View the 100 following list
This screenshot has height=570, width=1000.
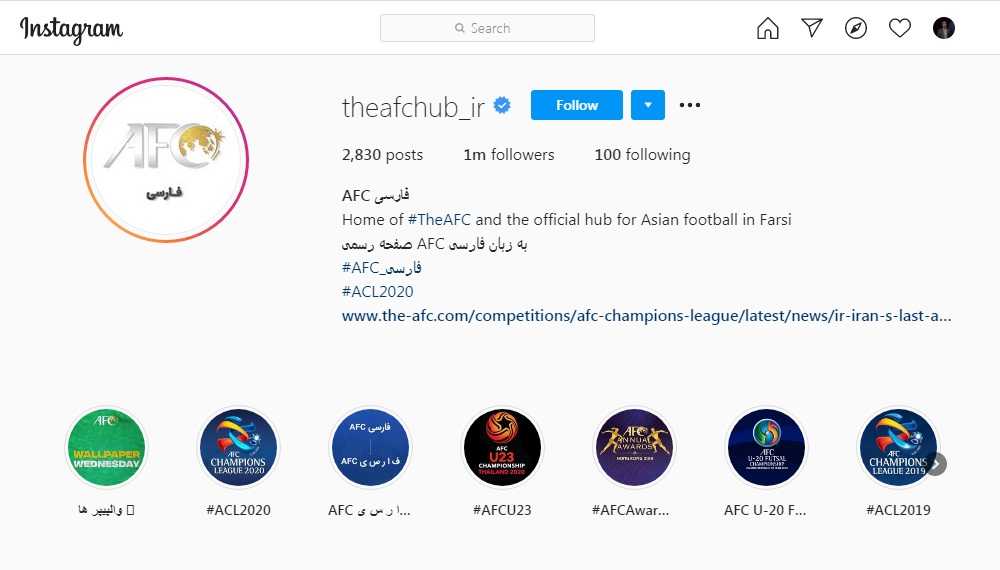click(642, 155)
